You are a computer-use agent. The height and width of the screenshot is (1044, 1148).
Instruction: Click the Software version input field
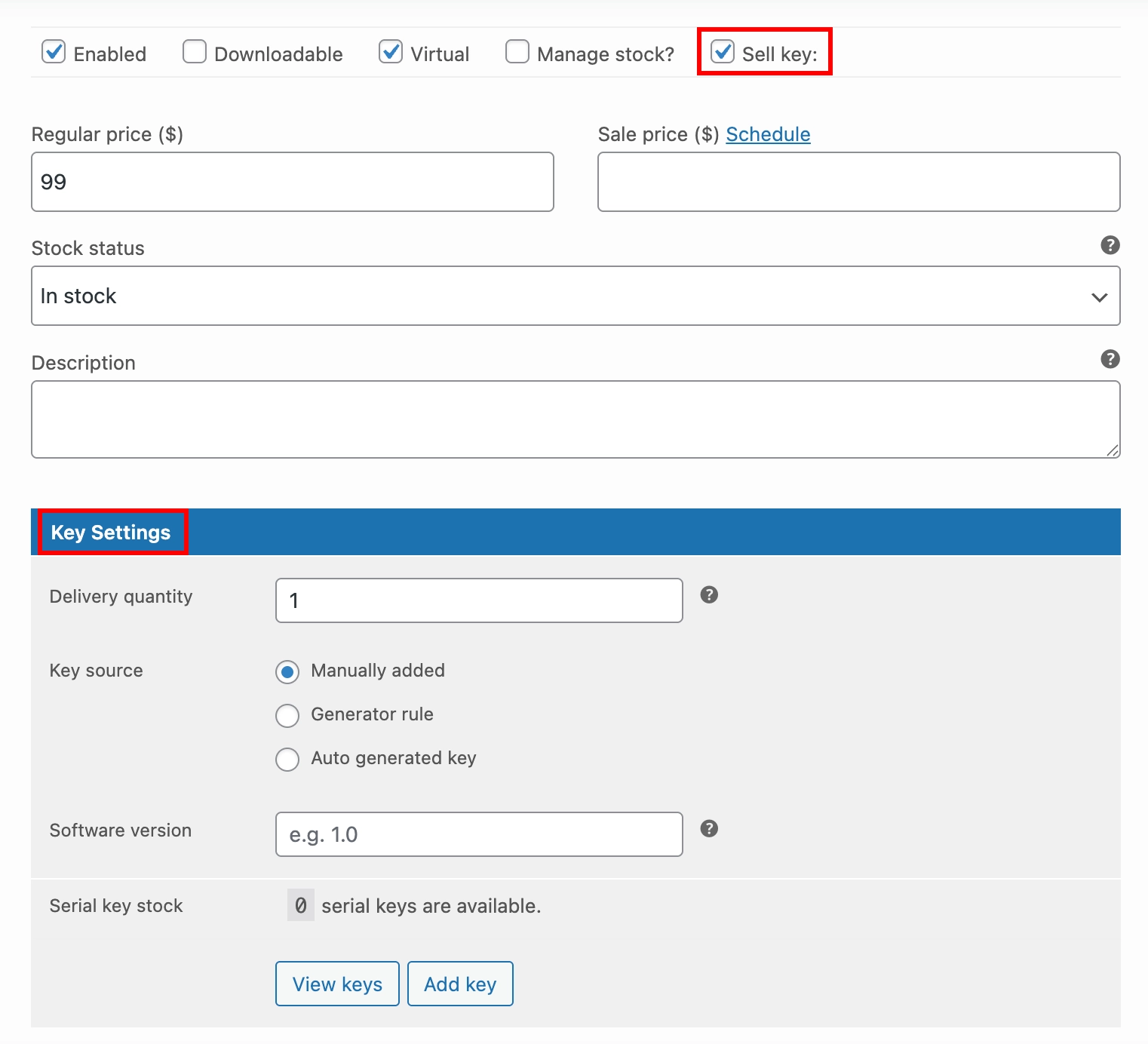point(480,834)
